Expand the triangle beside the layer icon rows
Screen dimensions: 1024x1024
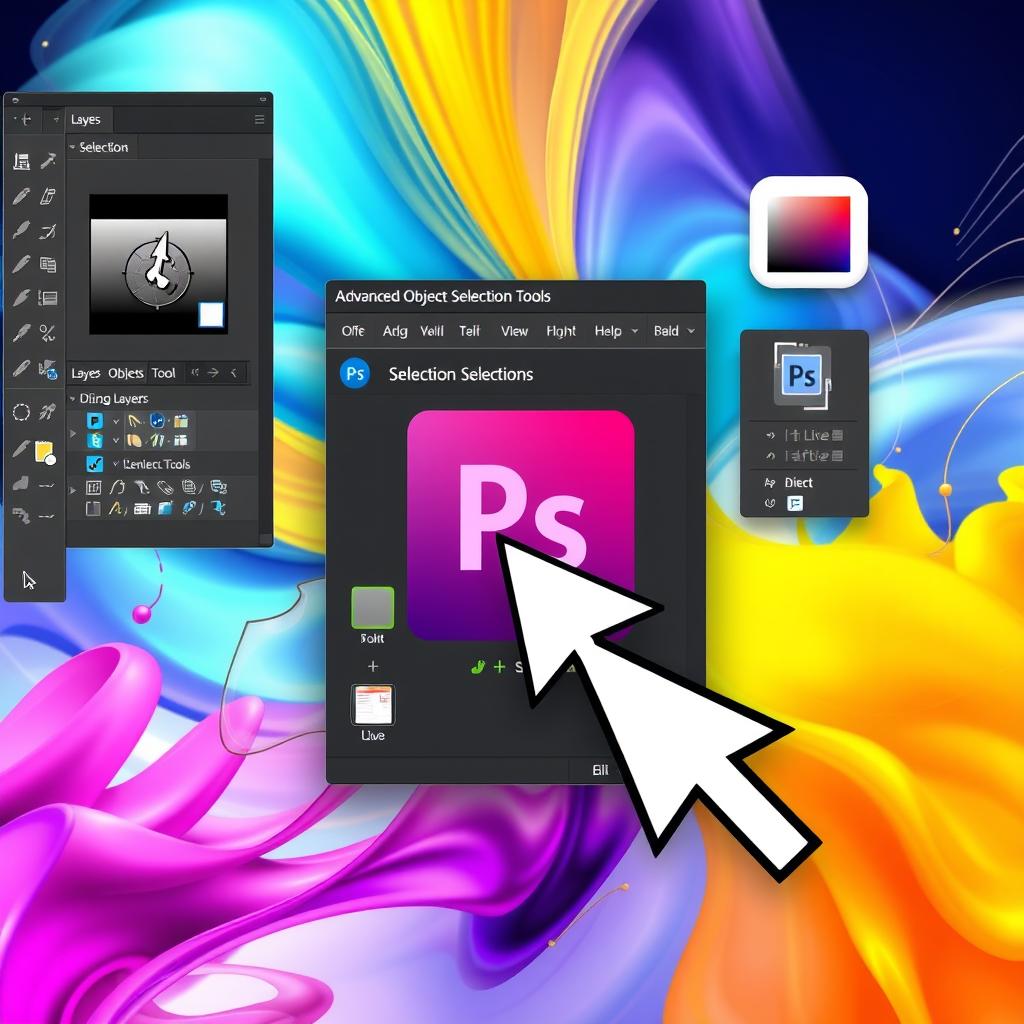(x=73, y=433)
